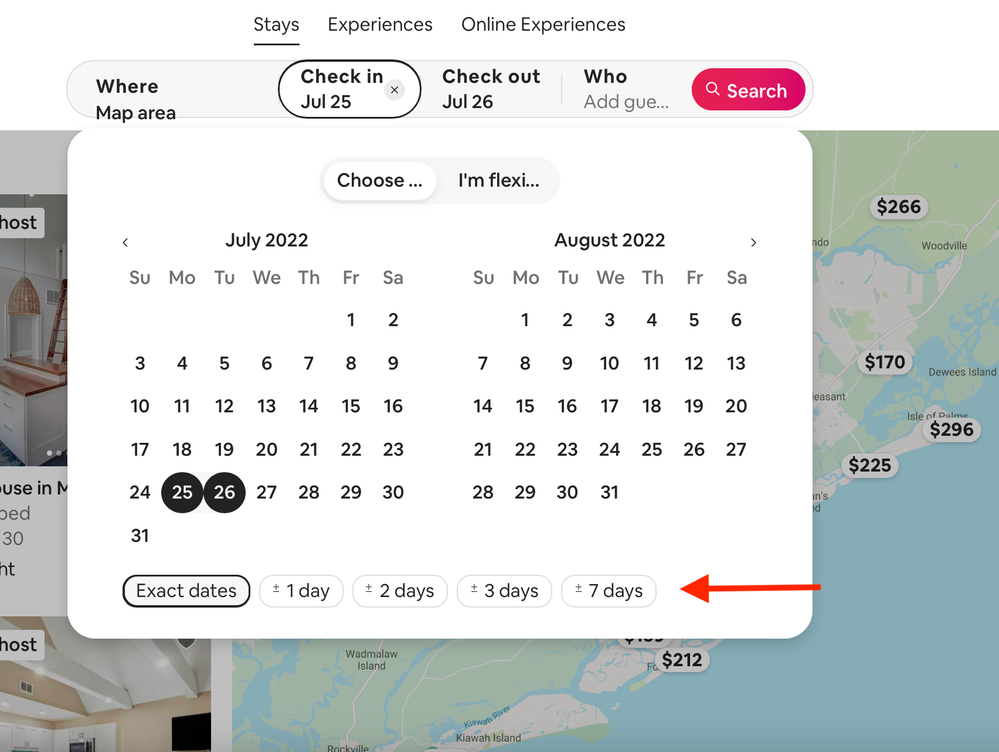Open the Check out date field
999x752 pixels.
pos(491,89)
